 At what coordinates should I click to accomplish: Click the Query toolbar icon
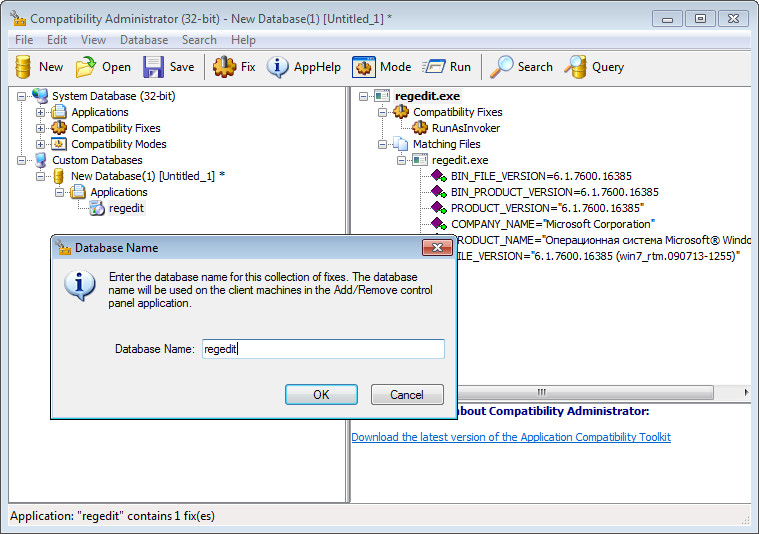click(x=575, y=67)
